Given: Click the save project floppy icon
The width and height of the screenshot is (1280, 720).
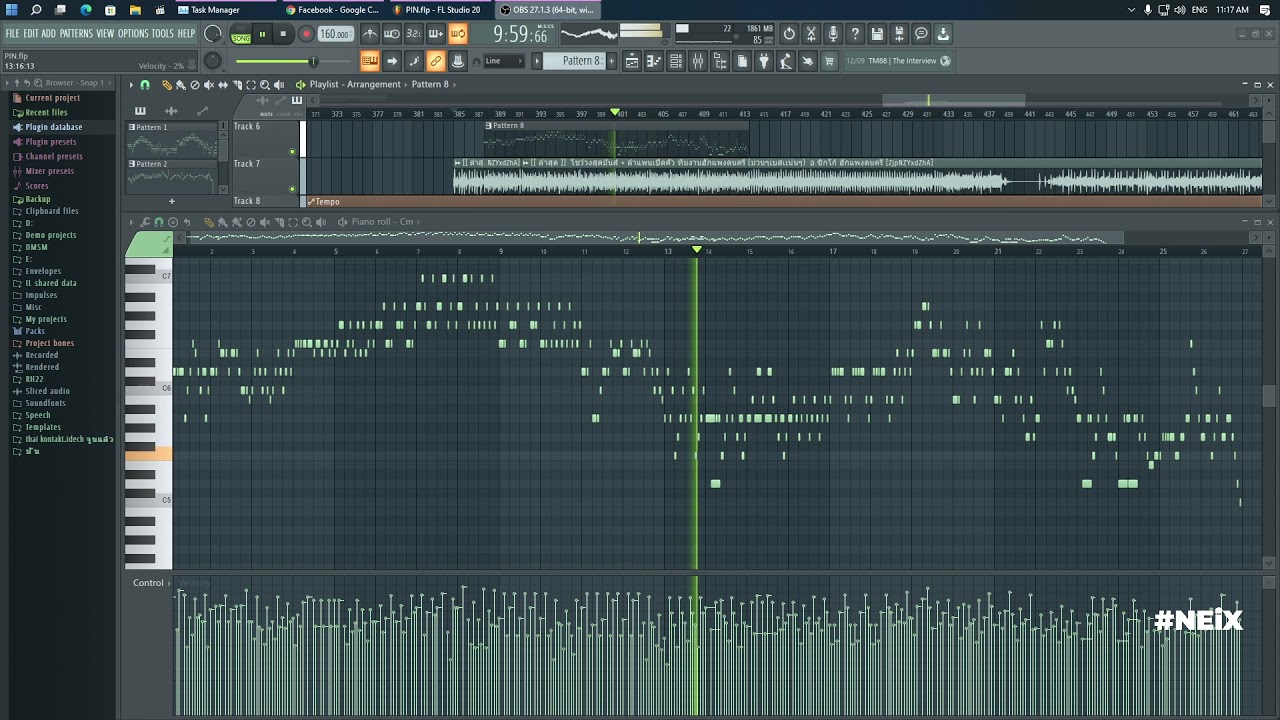Looking at the screenshot, I should [877, 34].
